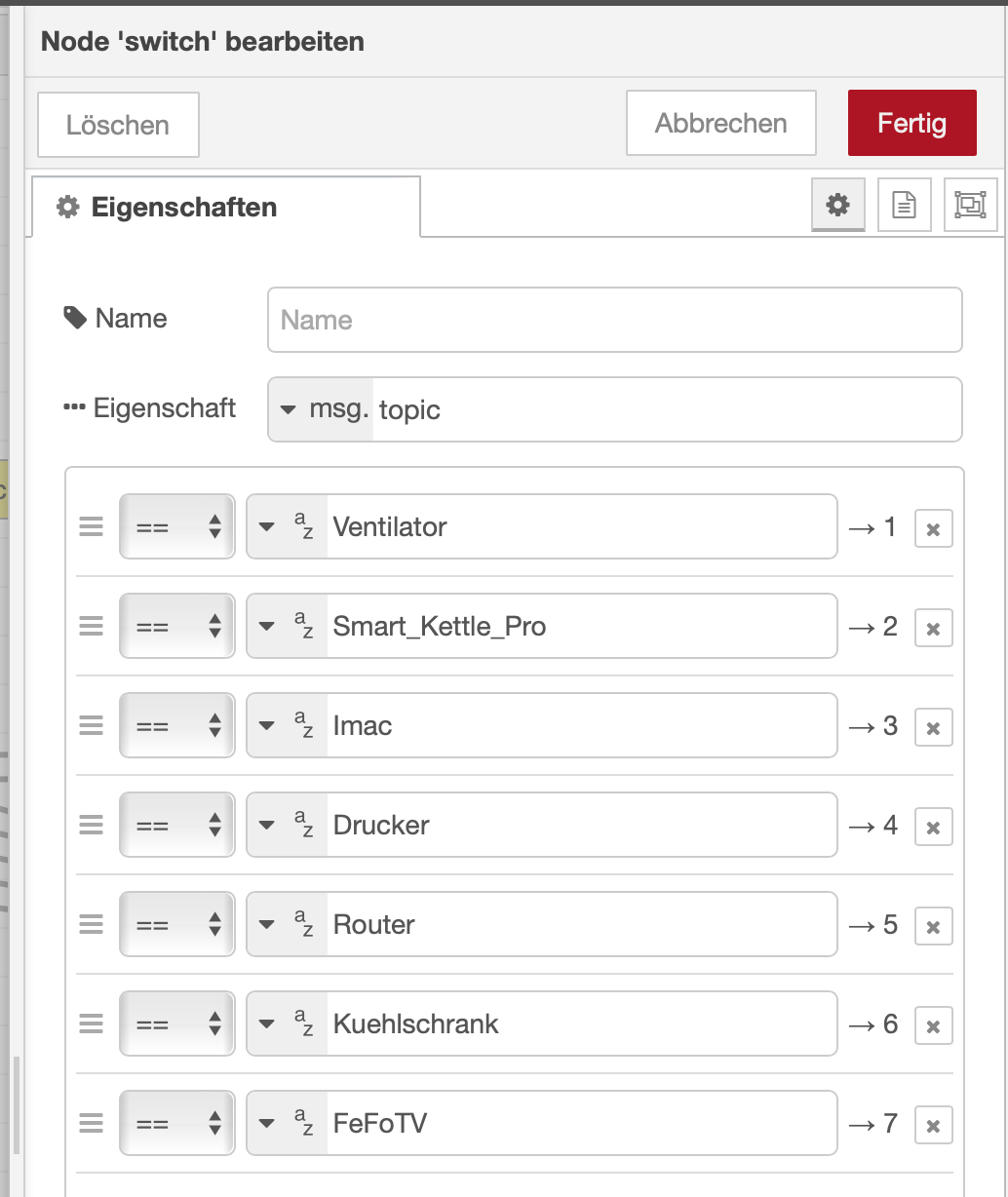Expand value type dropdown for Drucker
The width and height of the screenshot is (1008, 1197).
(287, 825)
